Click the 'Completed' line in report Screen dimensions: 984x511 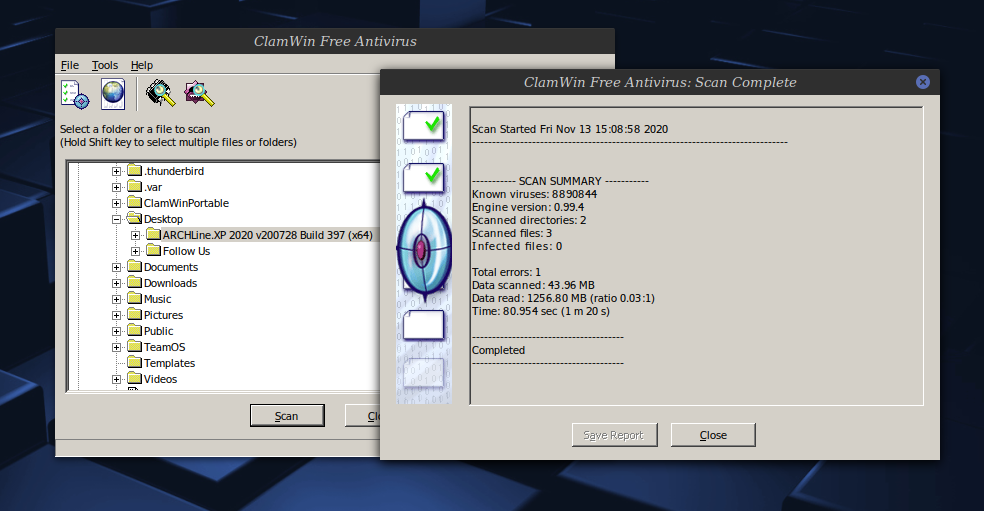[x=498, y=350]
